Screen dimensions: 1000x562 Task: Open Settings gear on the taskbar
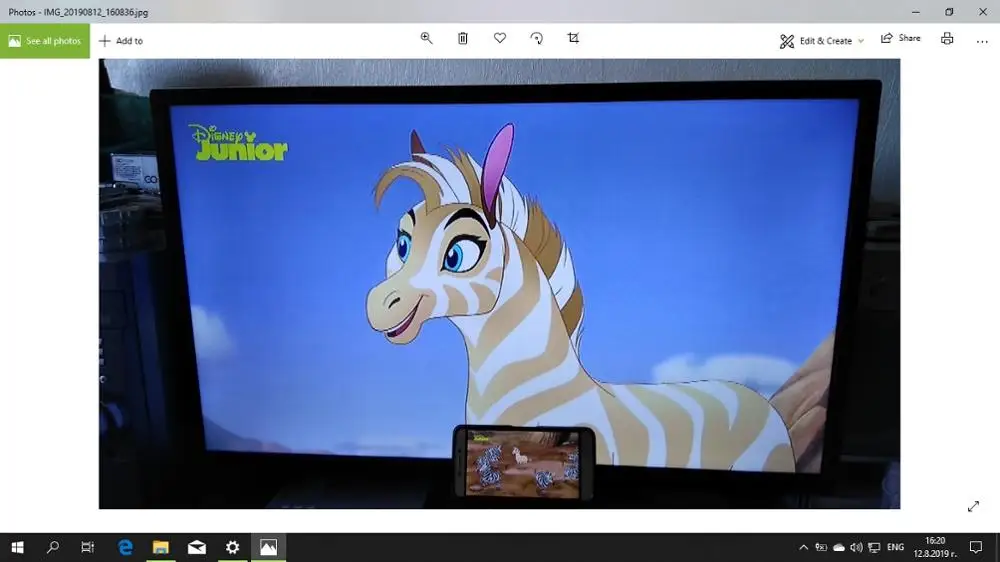click(233, 547)
